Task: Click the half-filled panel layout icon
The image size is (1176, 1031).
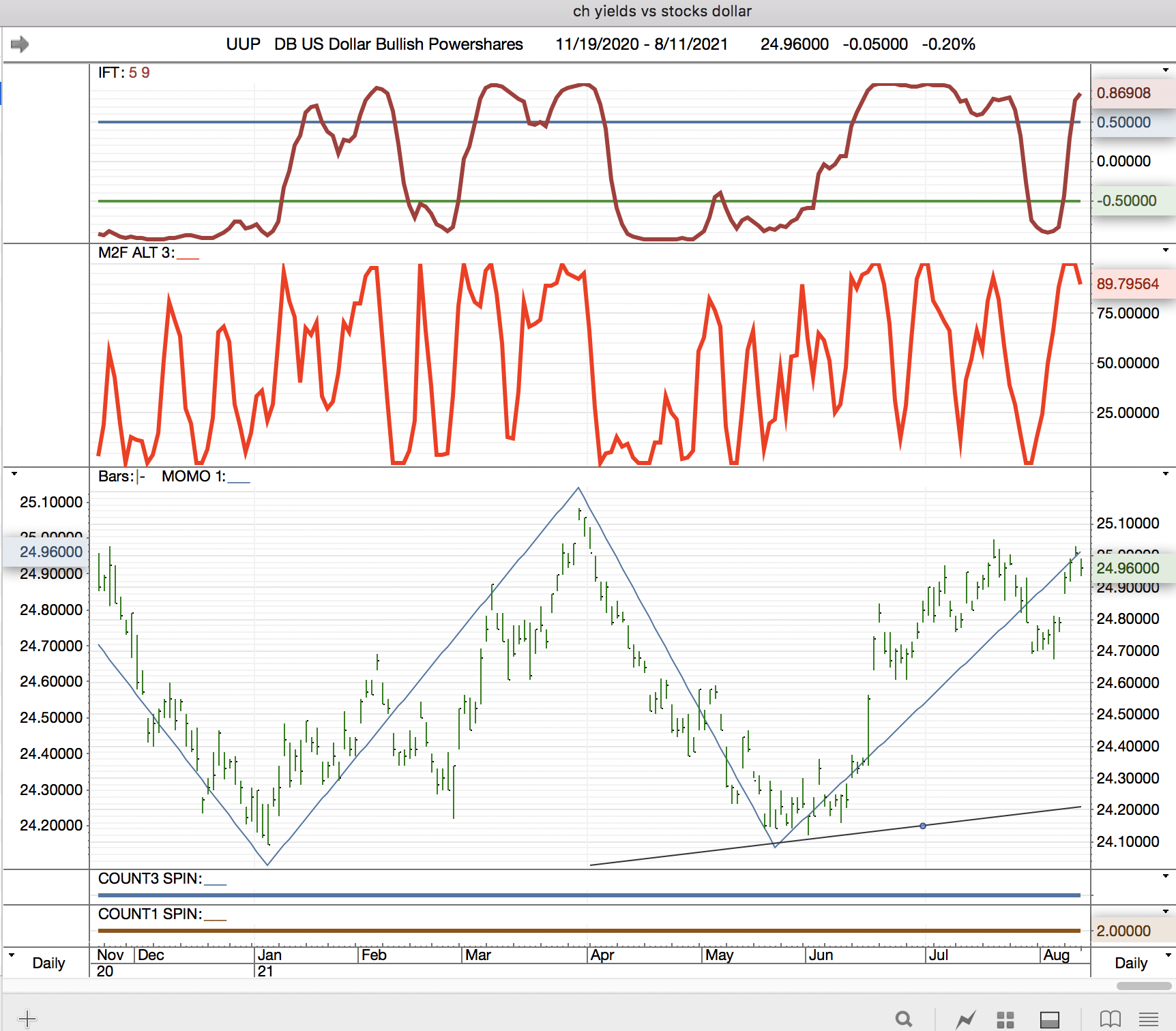Action: pos(1049,1019)
